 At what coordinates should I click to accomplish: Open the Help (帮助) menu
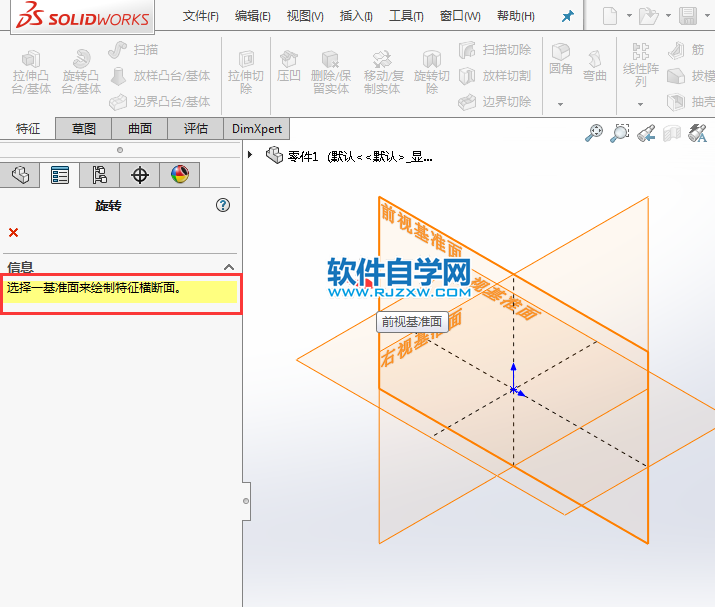pyautogui.click(x=516, y=16)
